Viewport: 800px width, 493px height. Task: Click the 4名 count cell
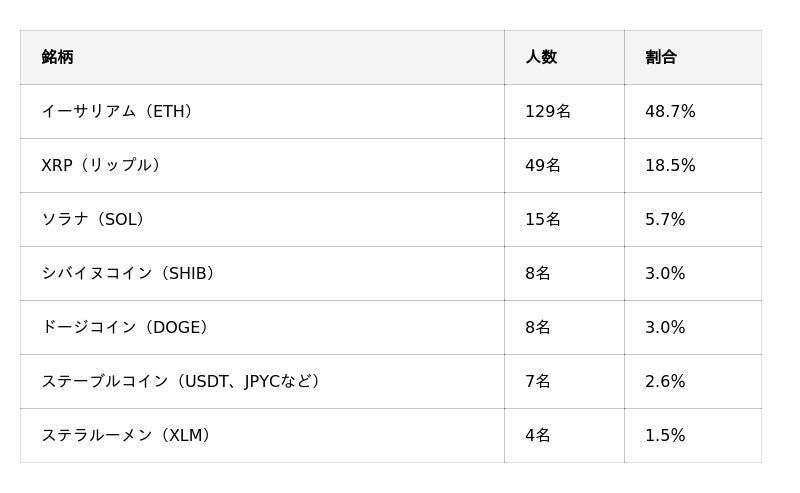pos(538,435)
